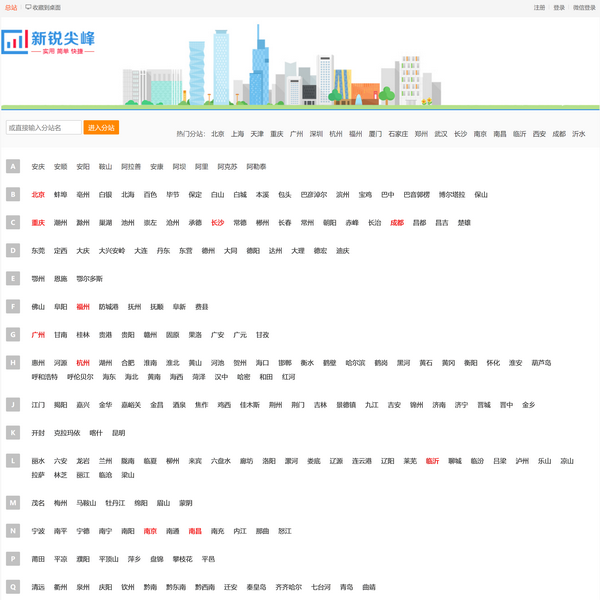The image size is (600, 600).
Task: Open the red 临沂 link in section L
Action: 432,461
